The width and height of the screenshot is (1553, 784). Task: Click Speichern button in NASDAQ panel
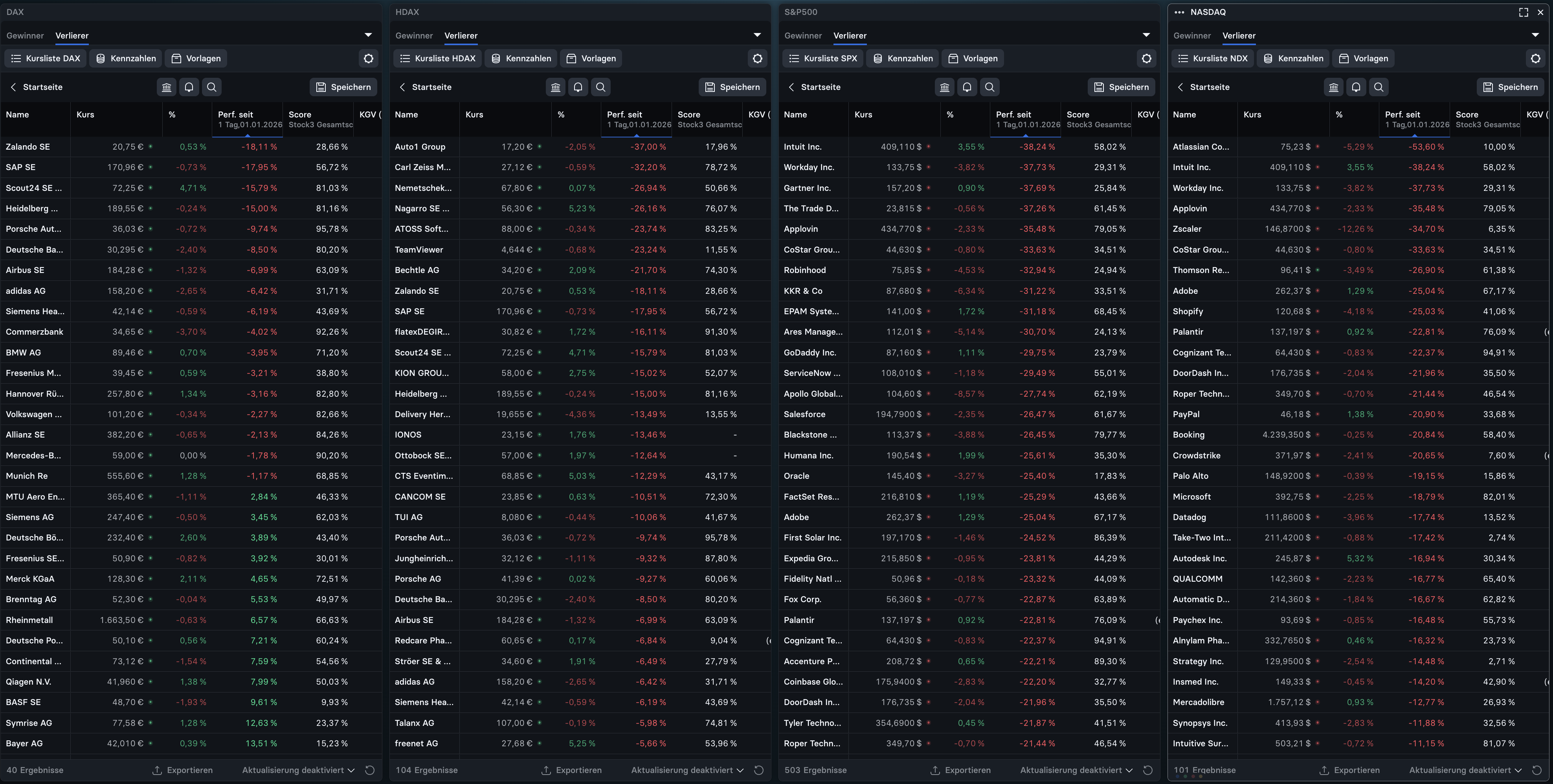tap(1510, 87)
